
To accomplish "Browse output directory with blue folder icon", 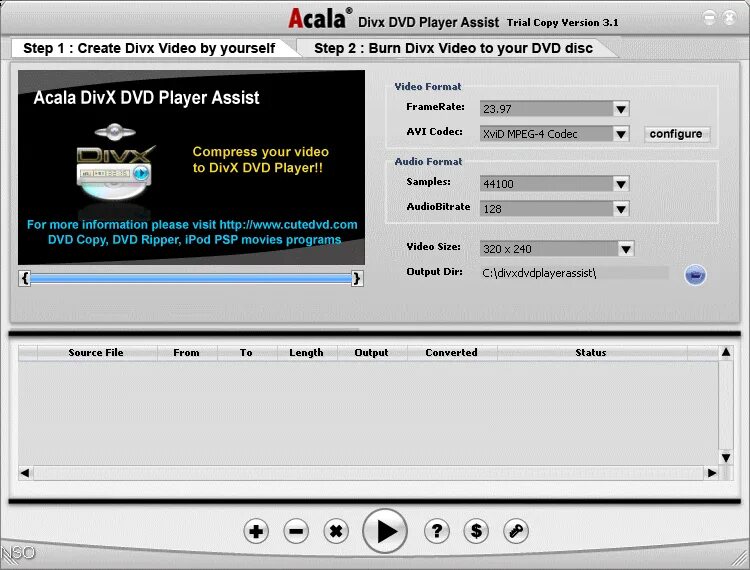I will (x=695, y=275).
